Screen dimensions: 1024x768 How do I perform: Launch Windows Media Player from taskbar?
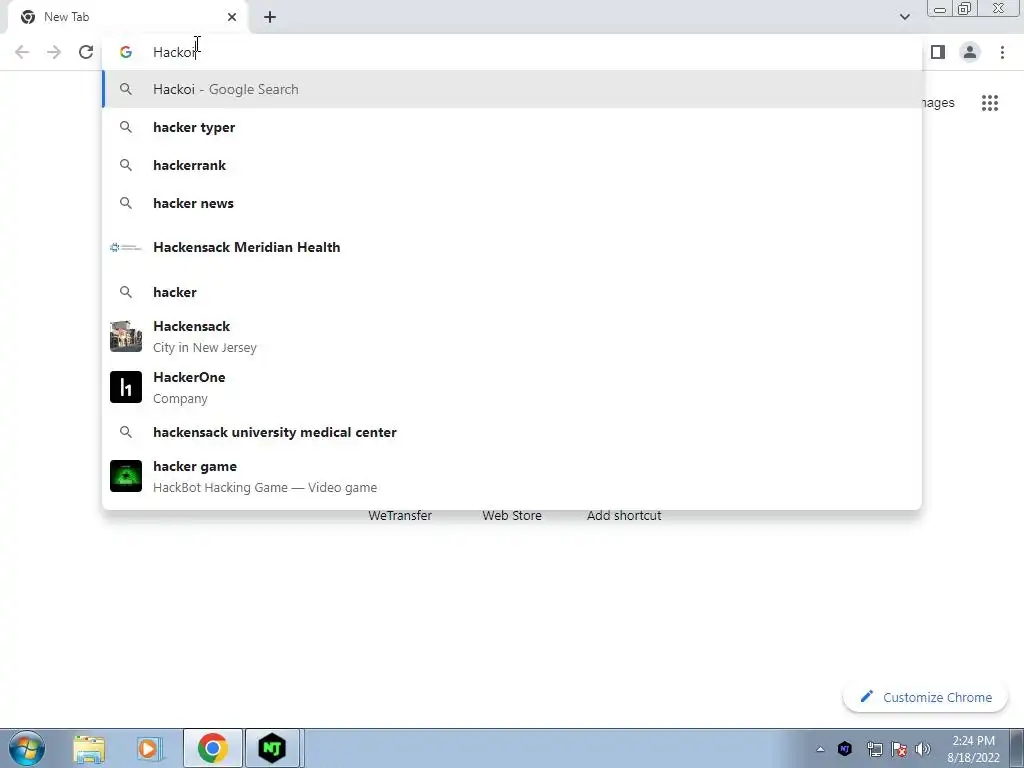point(149,748)
